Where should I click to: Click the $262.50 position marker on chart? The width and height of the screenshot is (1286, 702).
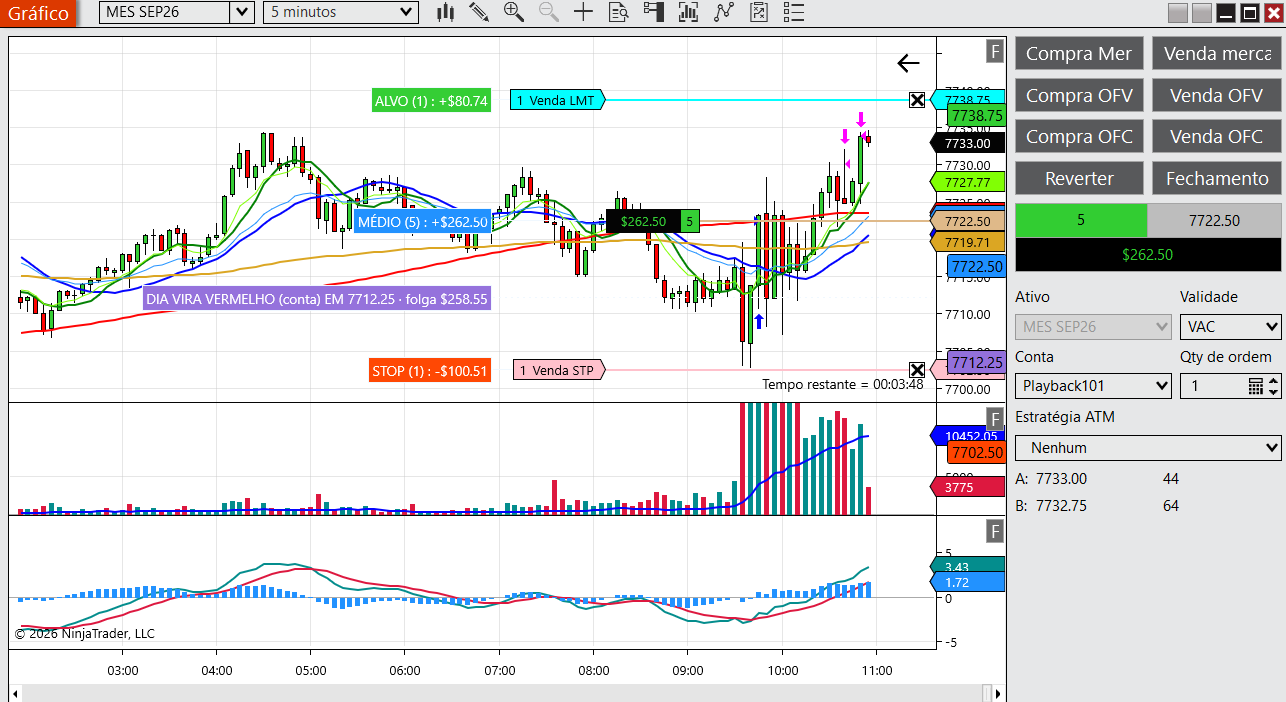[643, 222]
